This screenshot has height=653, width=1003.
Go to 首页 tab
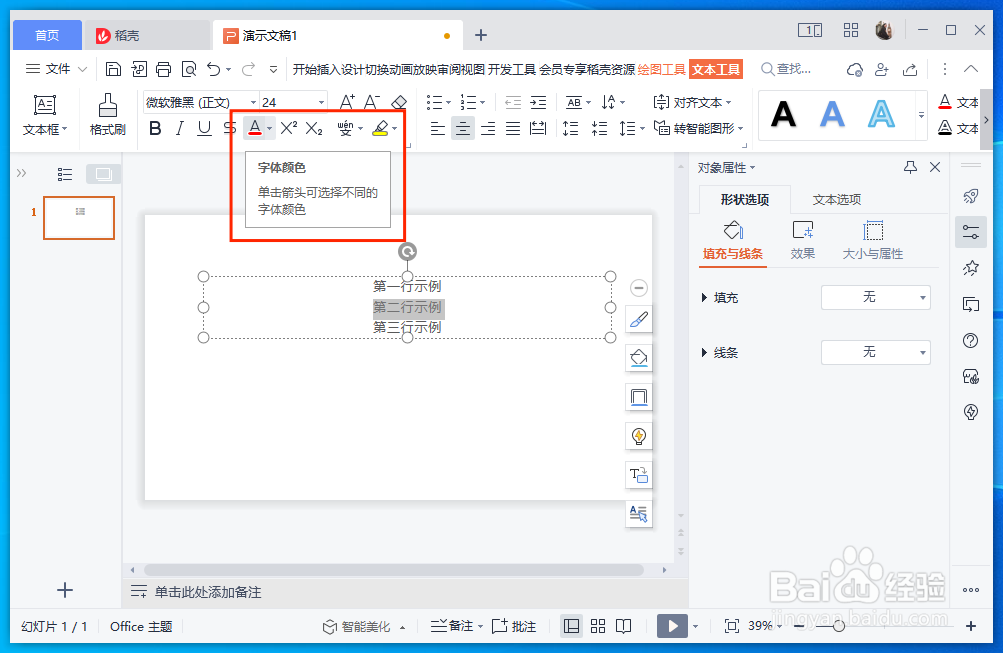[x=47, y=35]
